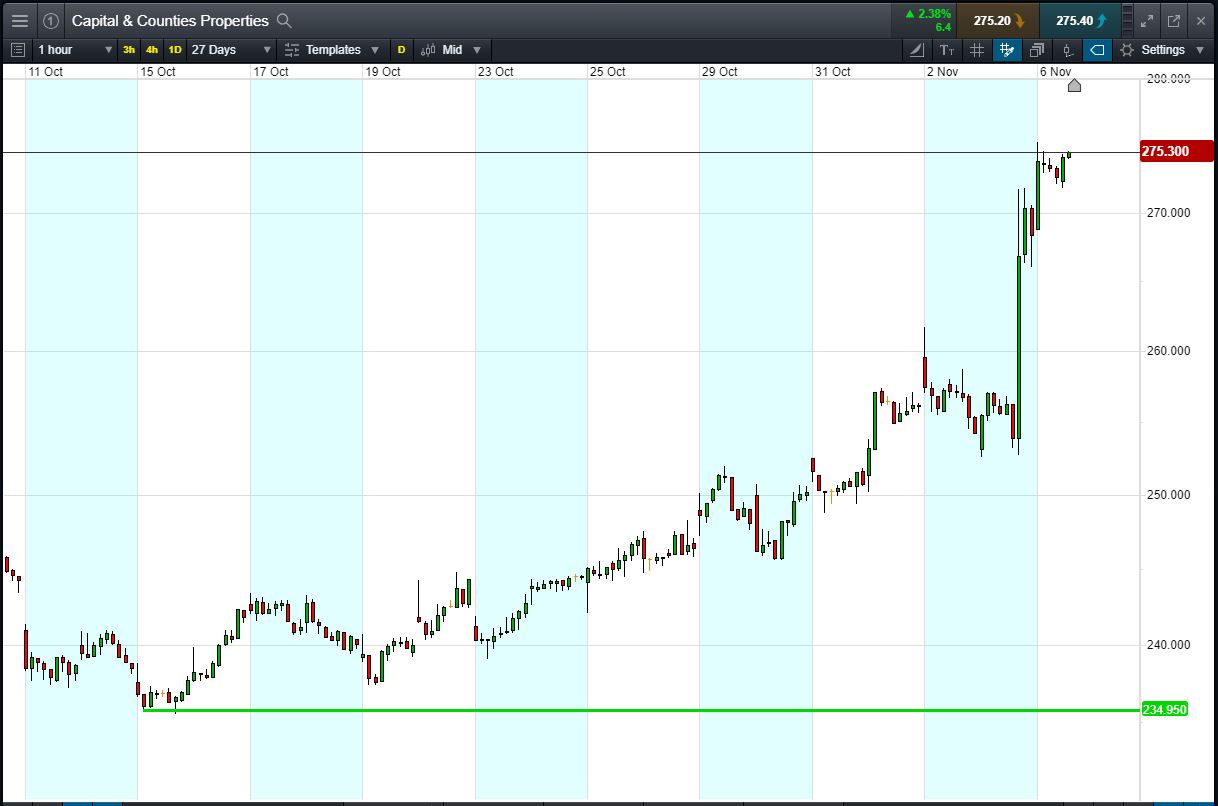Click the 31 Oct date label
This screenshot has height=806, width=1218.
833,71
